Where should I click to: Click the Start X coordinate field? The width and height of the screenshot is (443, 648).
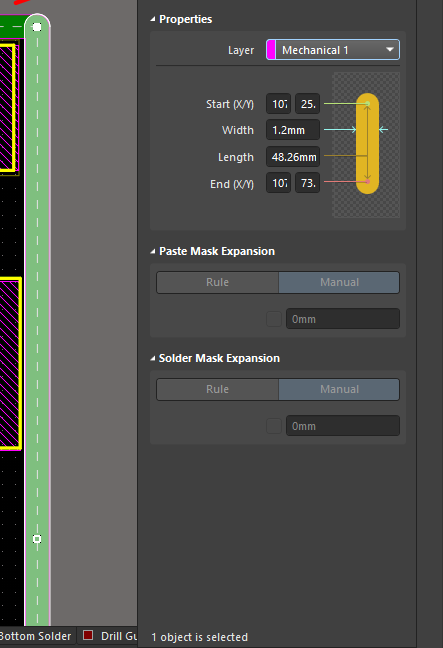click(279, 104)
